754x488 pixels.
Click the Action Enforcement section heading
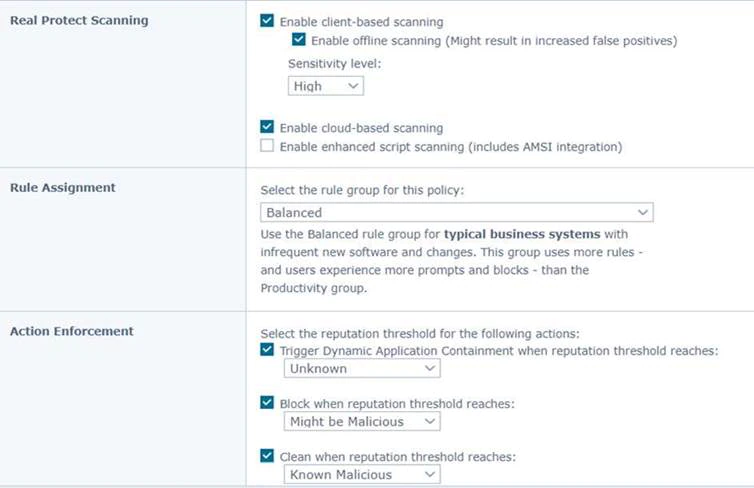pyautogui.click(x=72, y=331)
